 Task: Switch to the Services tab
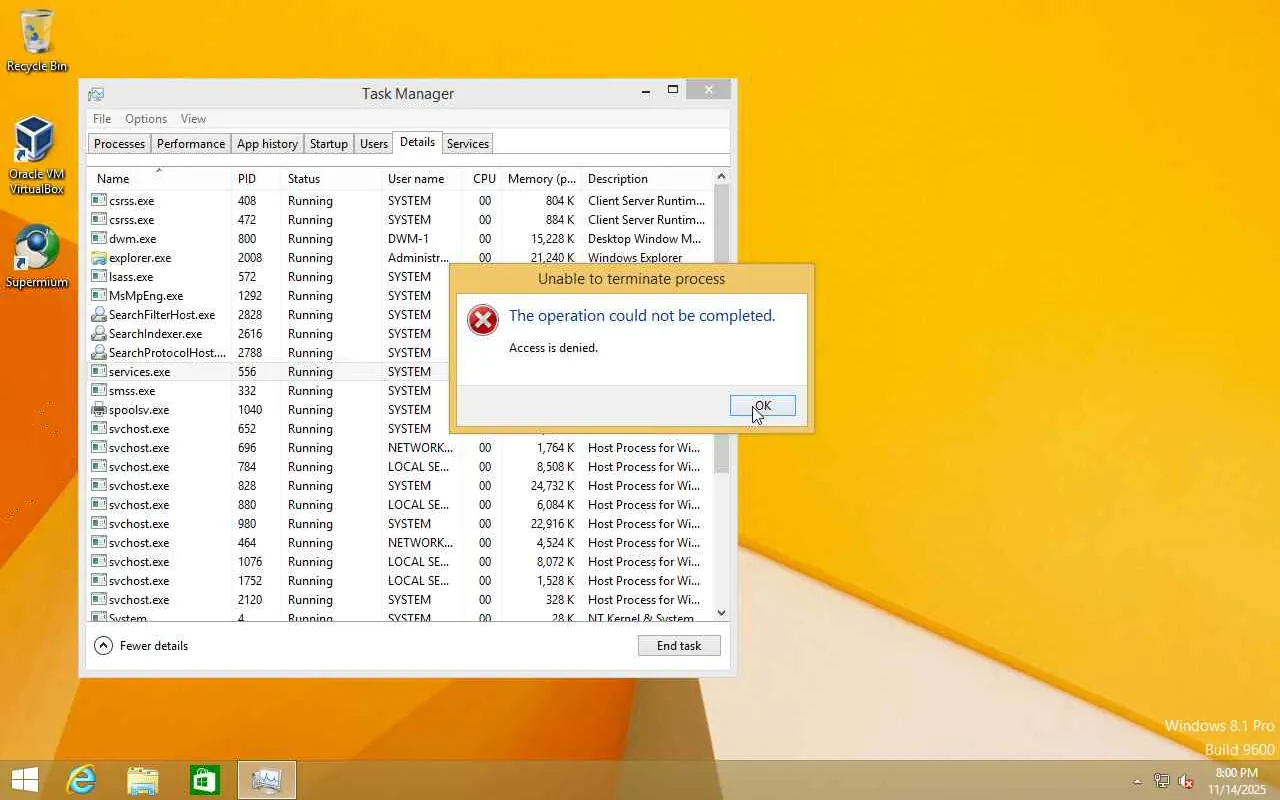click(x=468, y=144)
